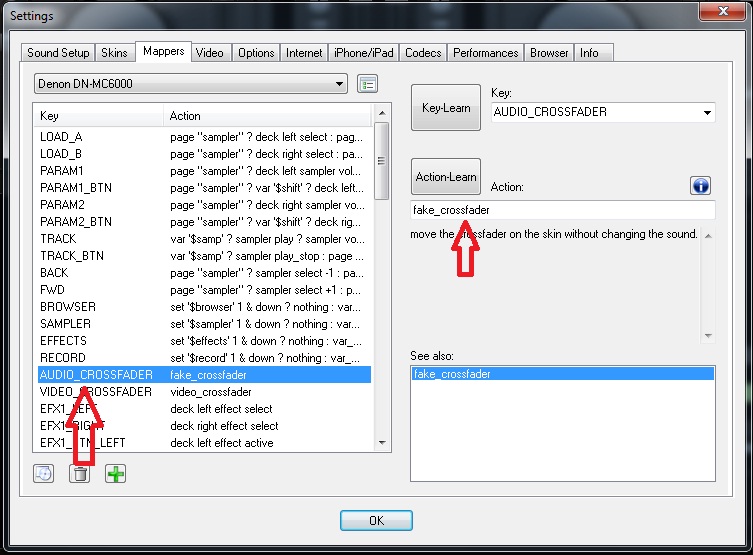Select the row with action deck right effect select
Image resolution: width=753 pixels, height=555 pixels.
[x=204, y=426]
